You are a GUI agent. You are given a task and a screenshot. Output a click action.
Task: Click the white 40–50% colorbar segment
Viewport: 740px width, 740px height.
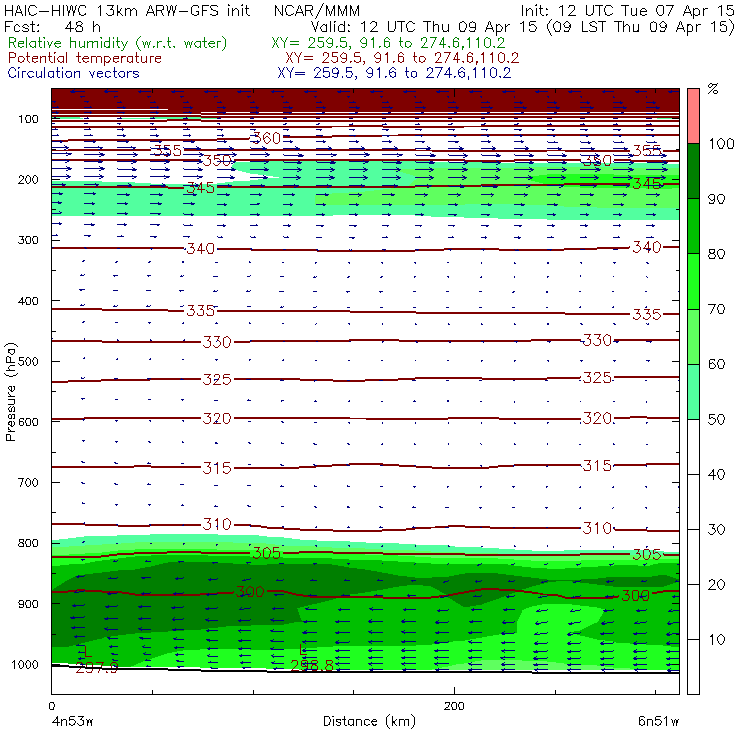(x=693, y=446)
